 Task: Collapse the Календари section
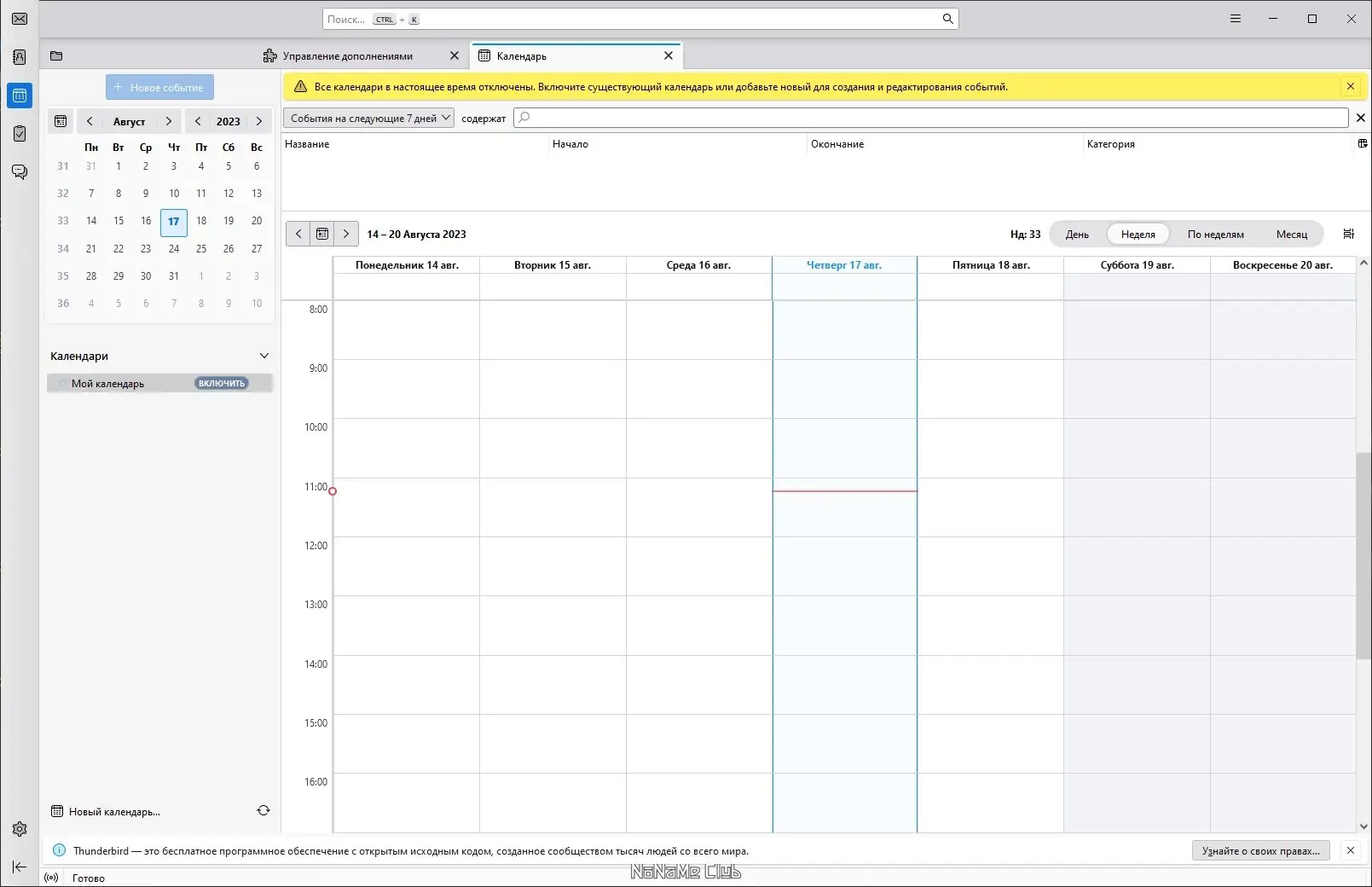[x=264, y=356]
